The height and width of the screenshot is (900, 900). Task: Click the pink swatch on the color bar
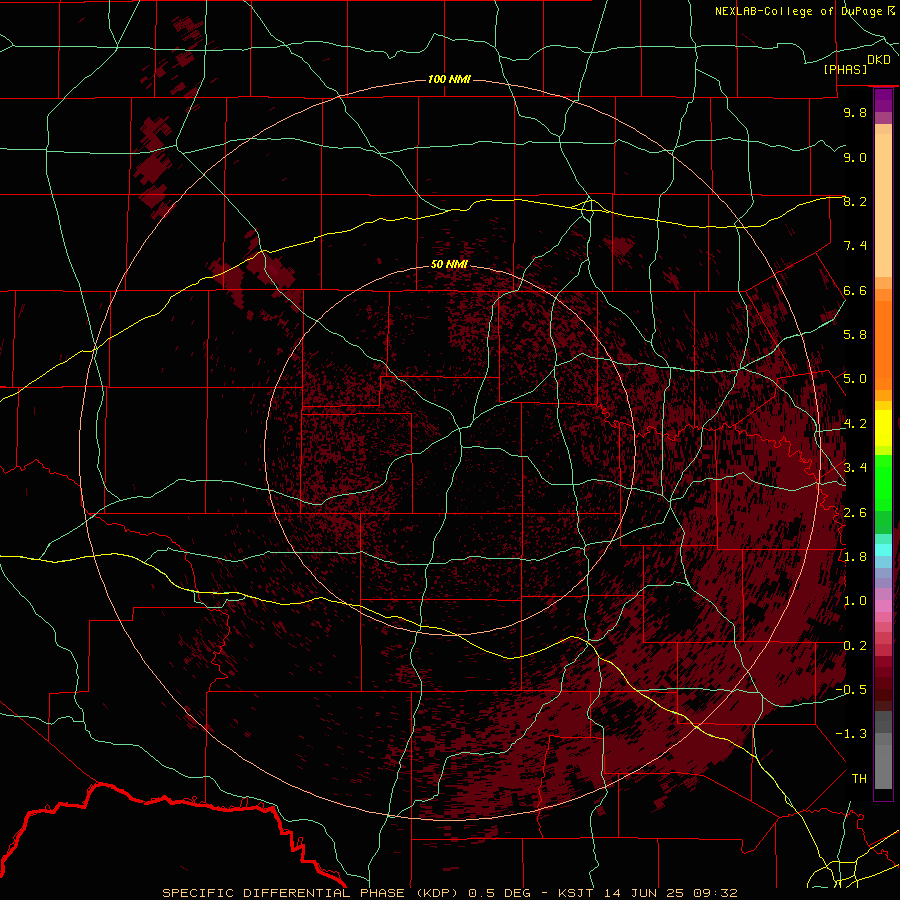pyautogui.click(x=883, y=606)
